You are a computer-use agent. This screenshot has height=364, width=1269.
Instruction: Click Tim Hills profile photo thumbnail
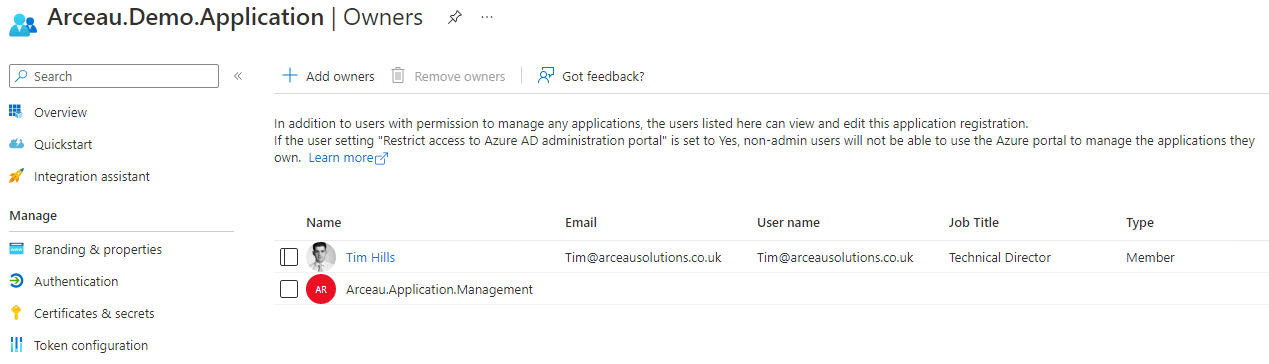(x=321, y=257)
